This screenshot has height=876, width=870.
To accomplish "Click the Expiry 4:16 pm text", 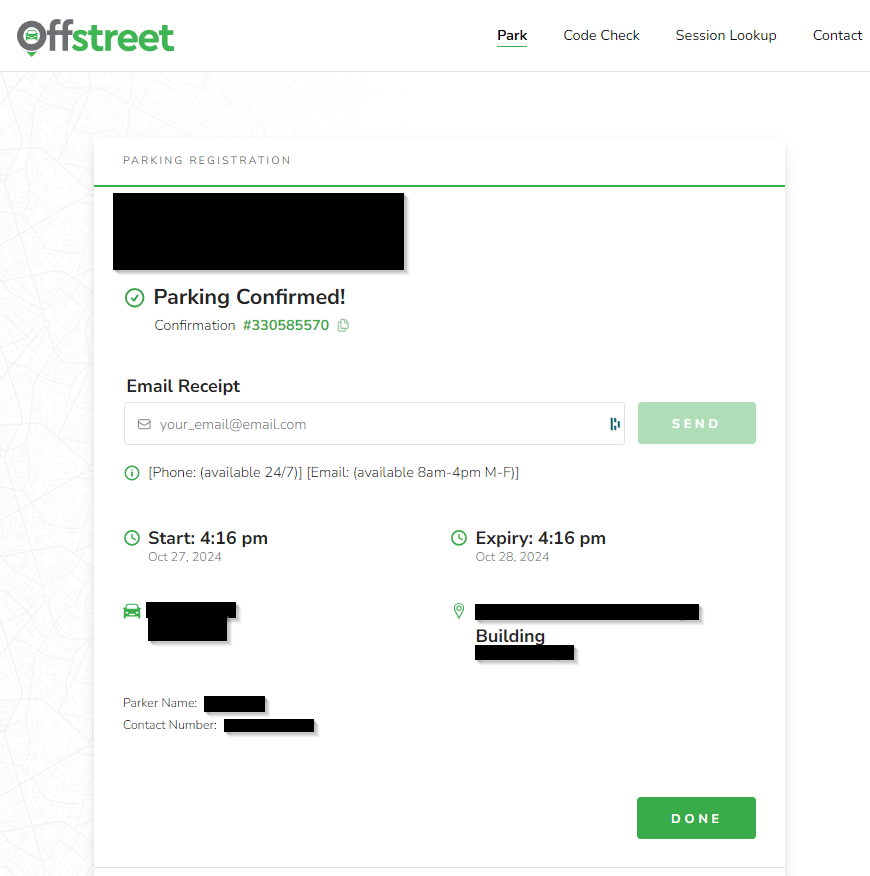I will (x=540, y=538).
